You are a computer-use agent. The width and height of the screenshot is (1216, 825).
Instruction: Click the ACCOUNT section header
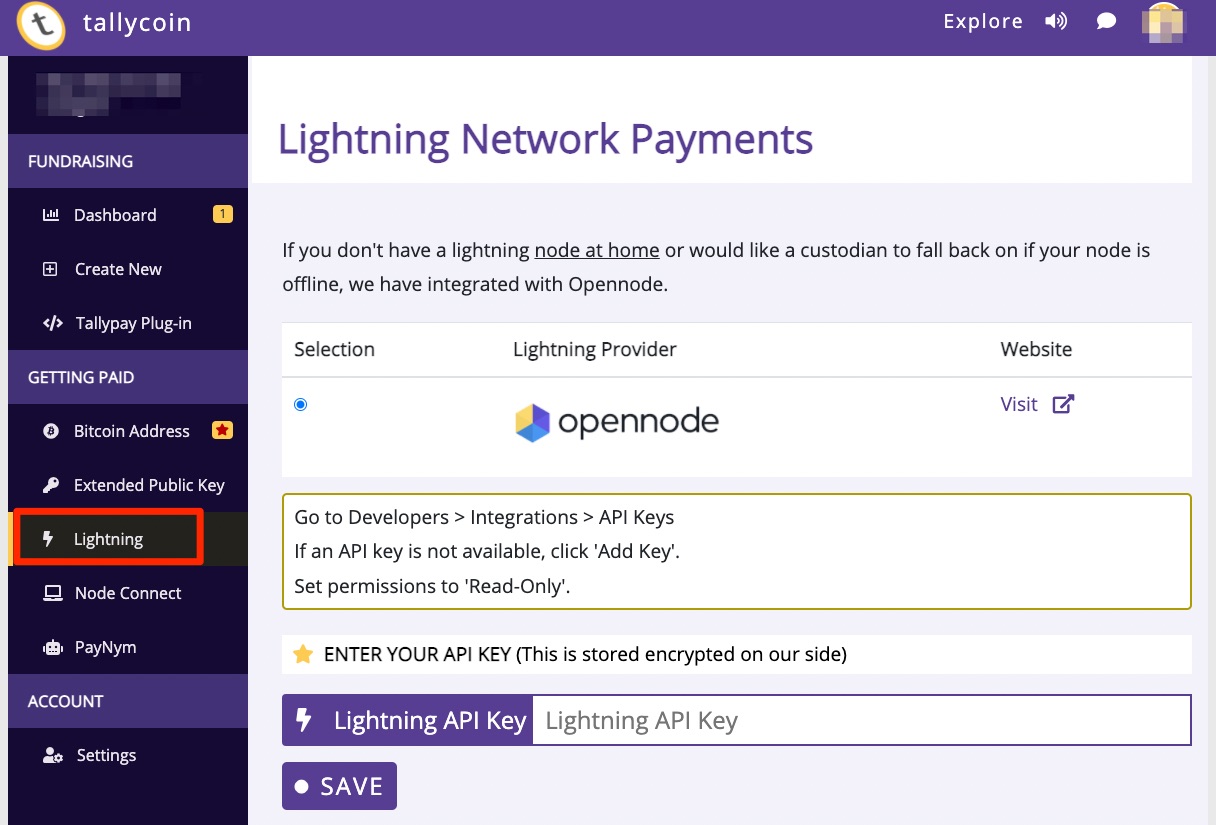click(65, 701)
